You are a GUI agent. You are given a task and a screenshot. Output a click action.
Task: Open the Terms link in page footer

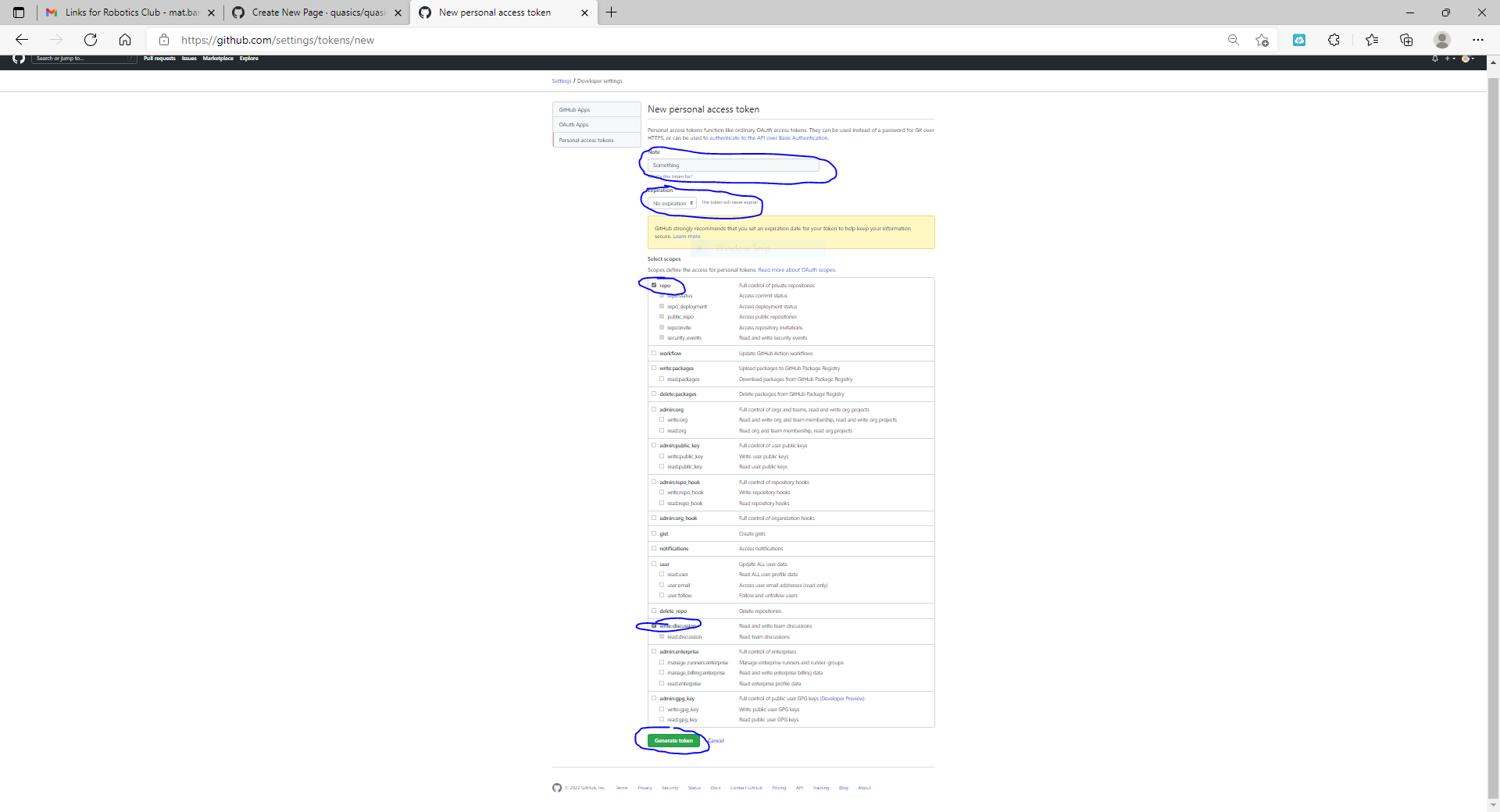[x=622, y=788]
